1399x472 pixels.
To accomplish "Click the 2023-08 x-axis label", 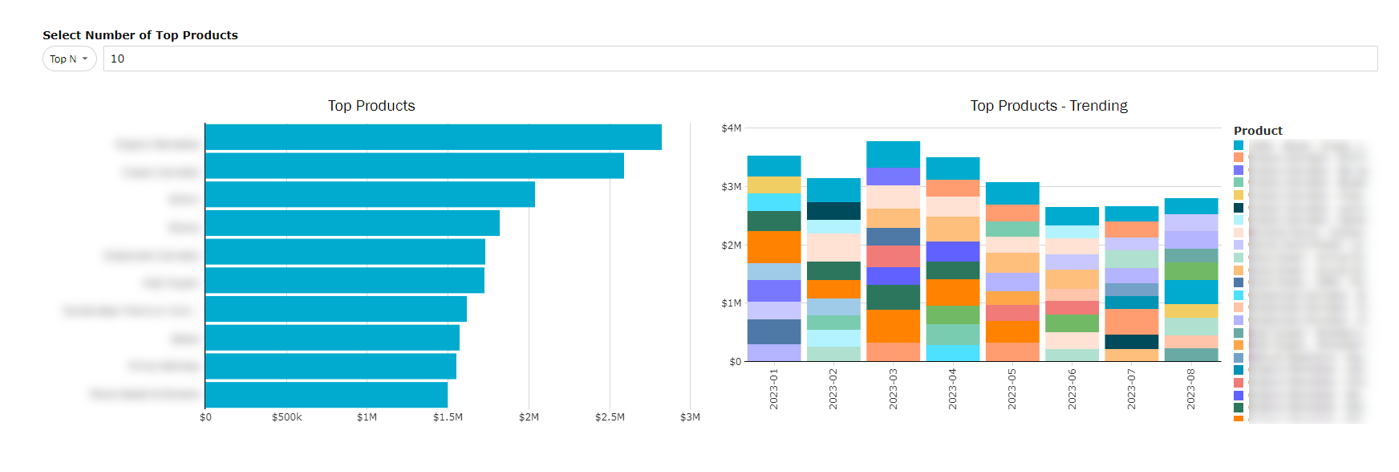I will [x=1191, y=387].
